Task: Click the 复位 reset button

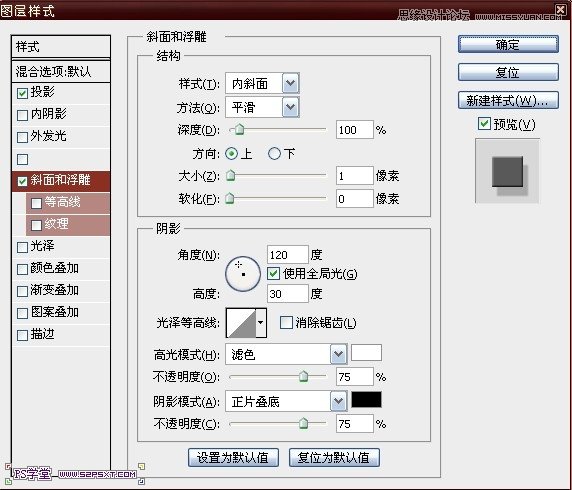Action: pos(508,72)
